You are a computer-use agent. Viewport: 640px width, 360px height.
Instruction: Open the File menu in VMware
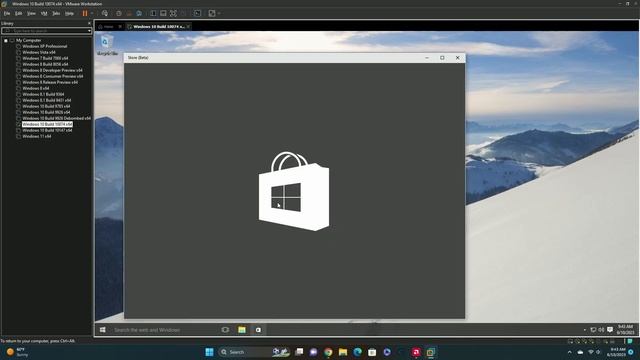tap(7, 13)
